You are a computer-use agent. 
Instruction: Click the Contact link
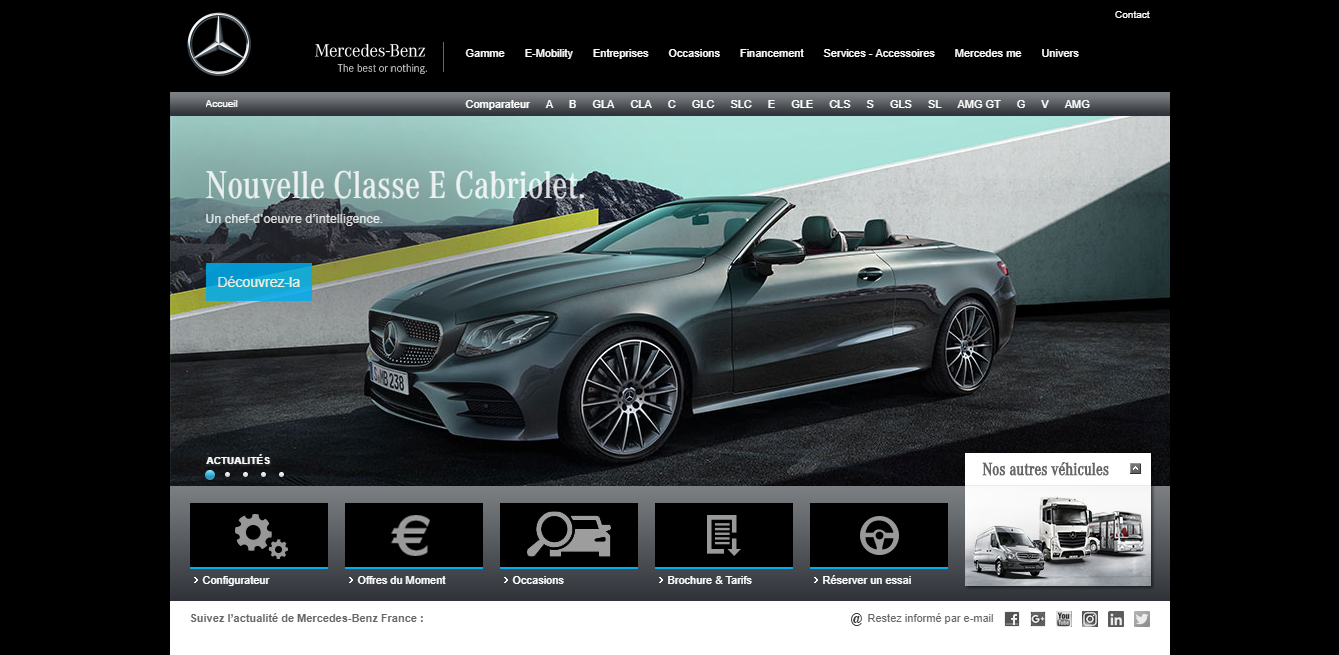coord(1132,15)
